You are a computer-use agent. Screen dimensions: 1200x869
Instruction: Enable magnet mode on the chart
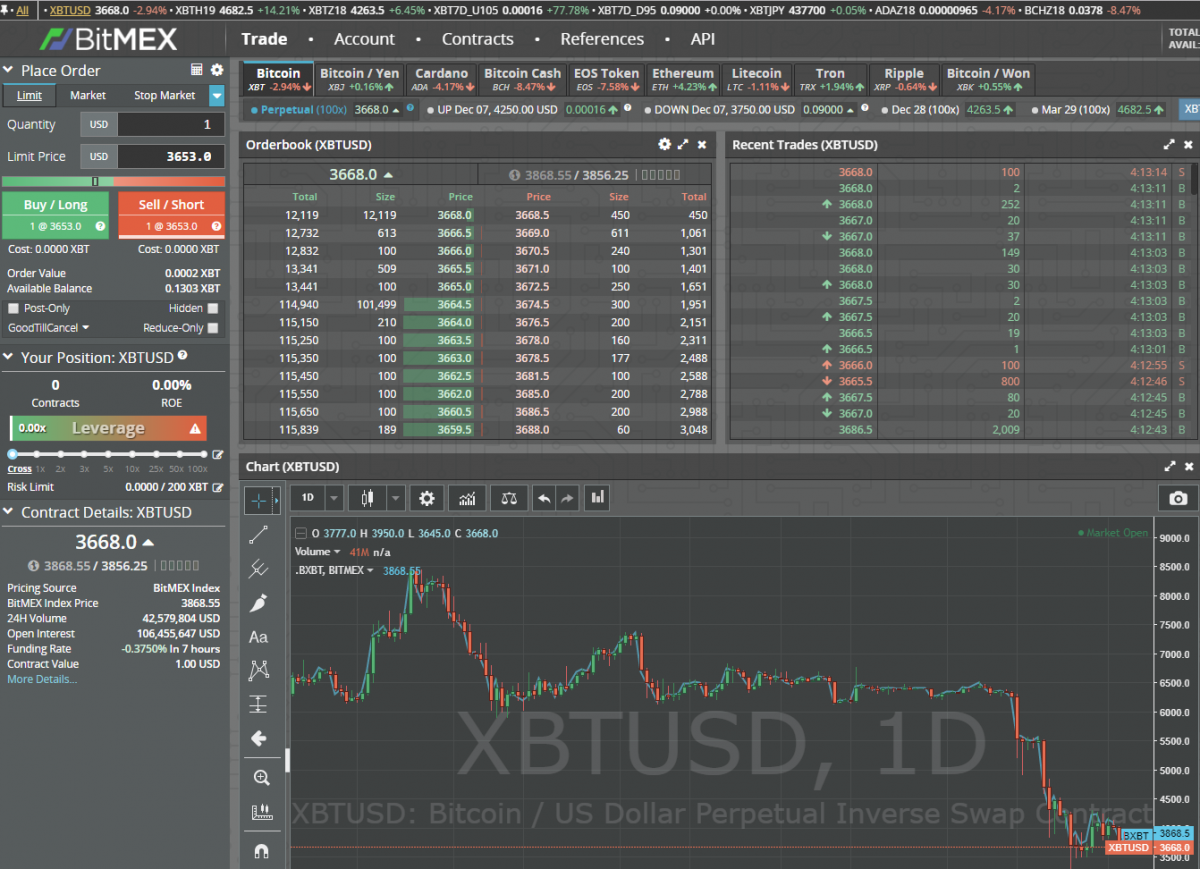261,851
